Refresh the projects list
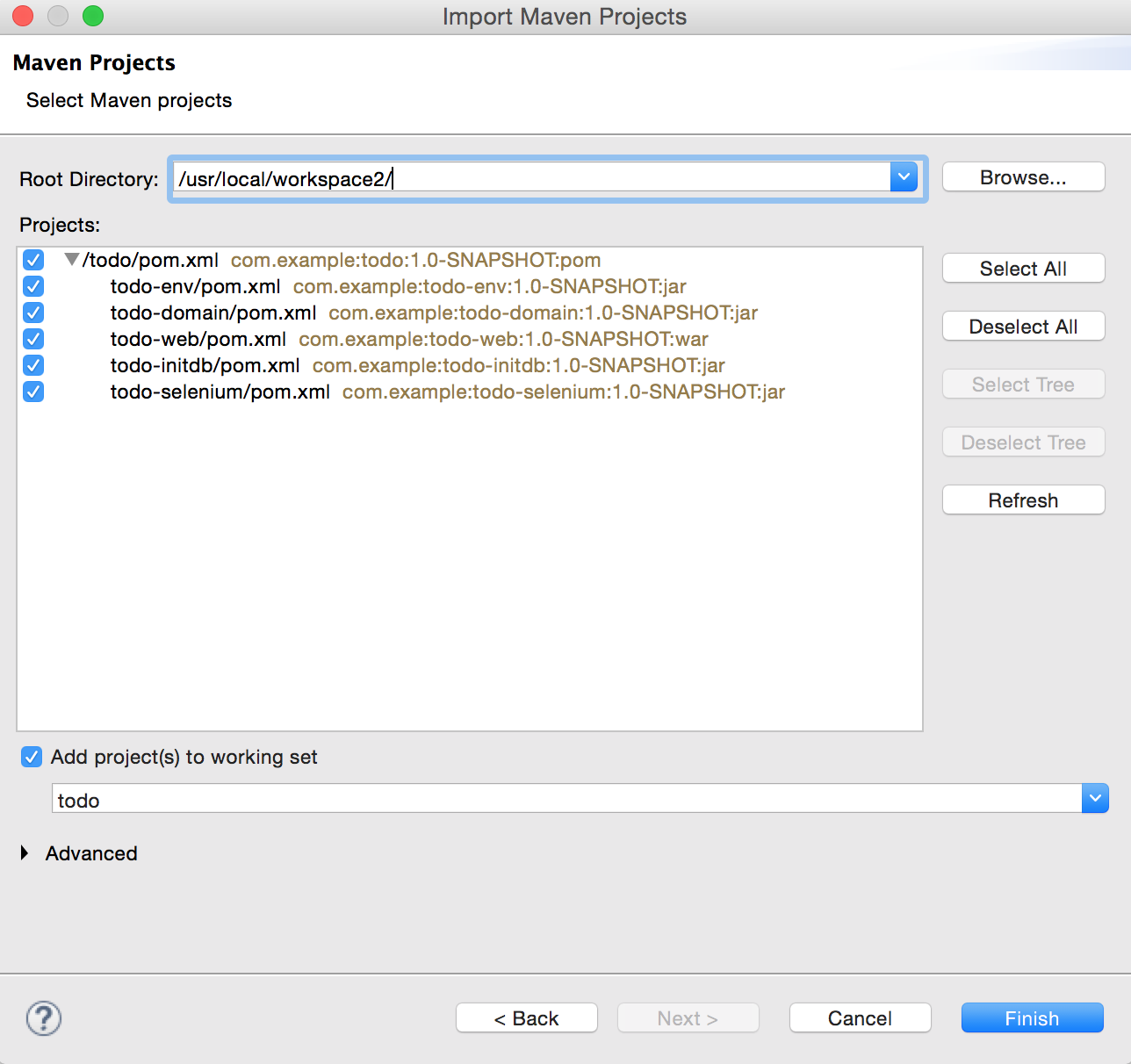Screen dimensions: 1131x1064 click(1023, 500)
